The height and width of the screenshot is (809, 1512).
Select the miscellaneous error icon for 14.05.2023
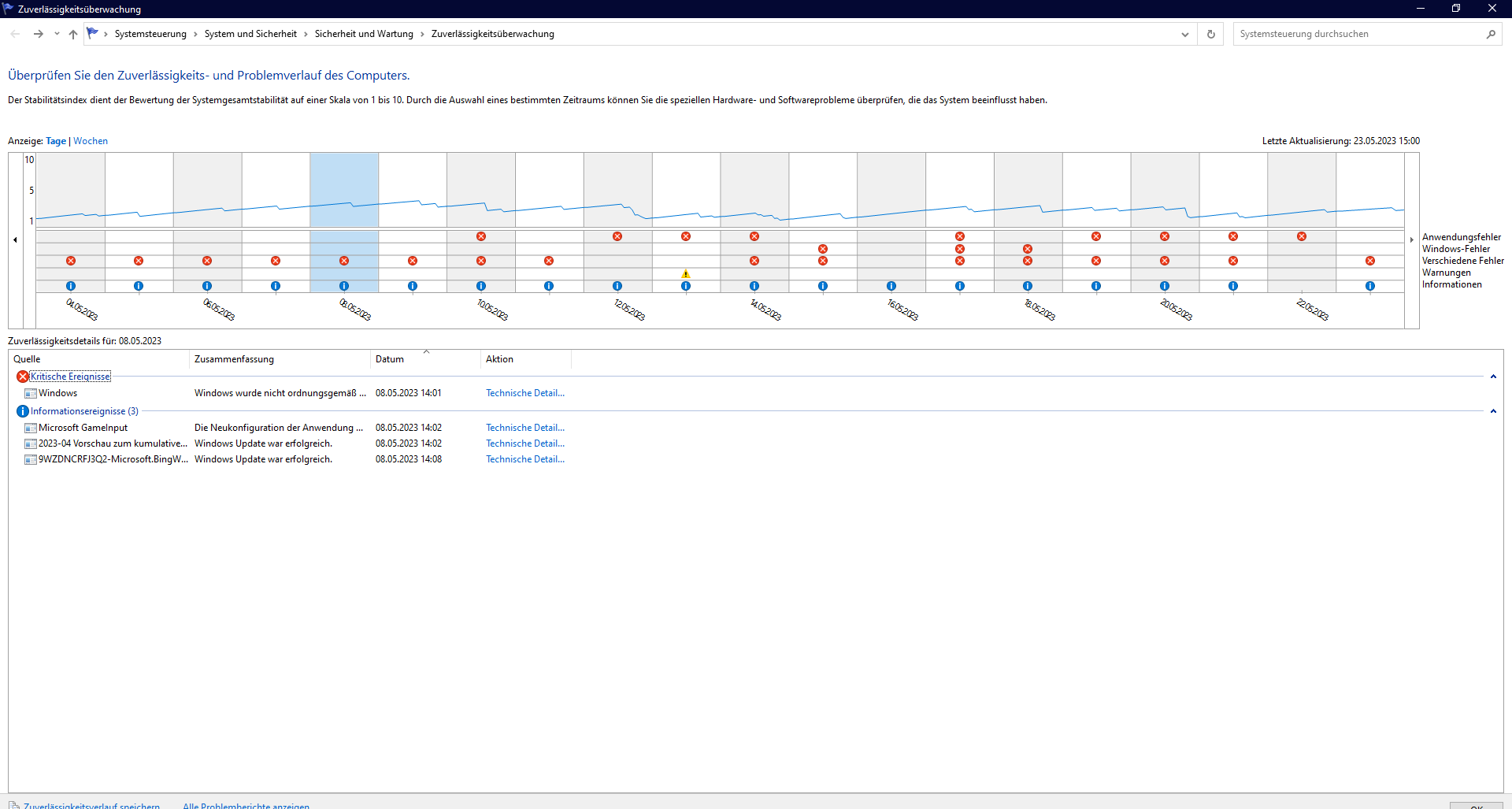click(x=754, y=261)
